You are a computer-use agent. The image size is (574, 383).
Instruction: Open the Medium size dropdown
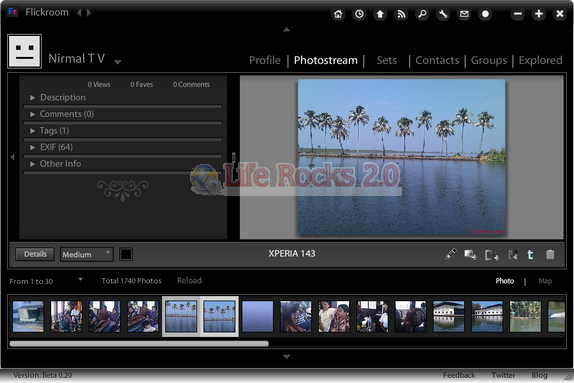point(87,254)
